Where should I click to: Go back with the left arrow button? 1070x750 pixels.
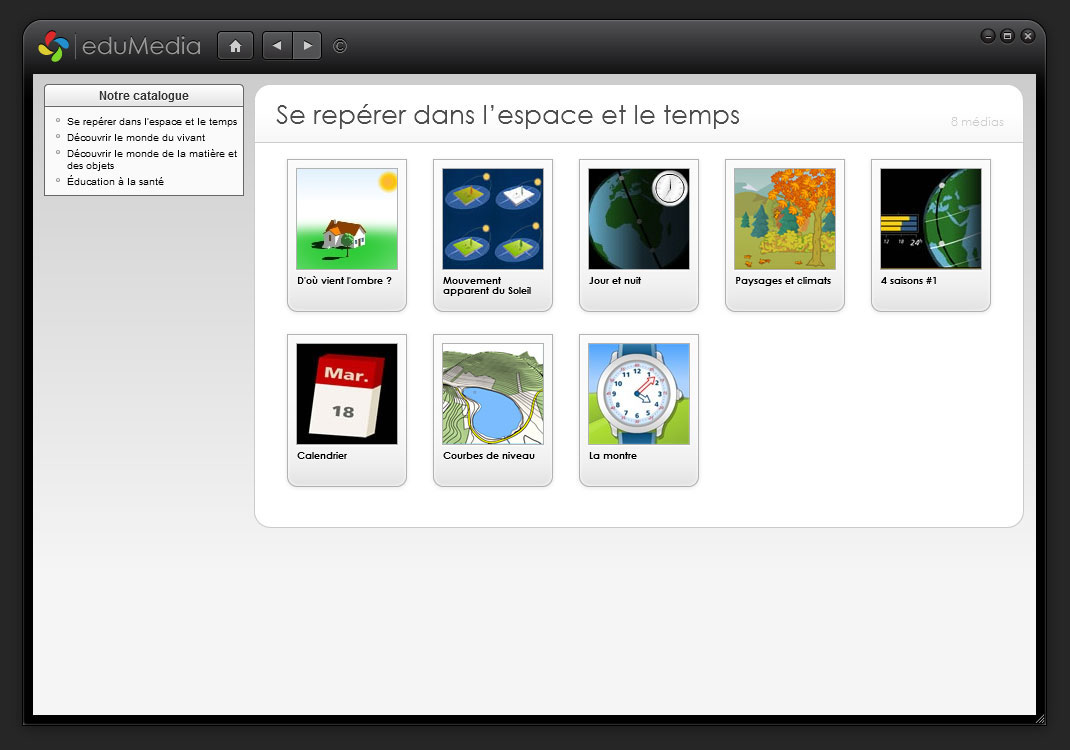pyautogui.click(x=277, y=46)
